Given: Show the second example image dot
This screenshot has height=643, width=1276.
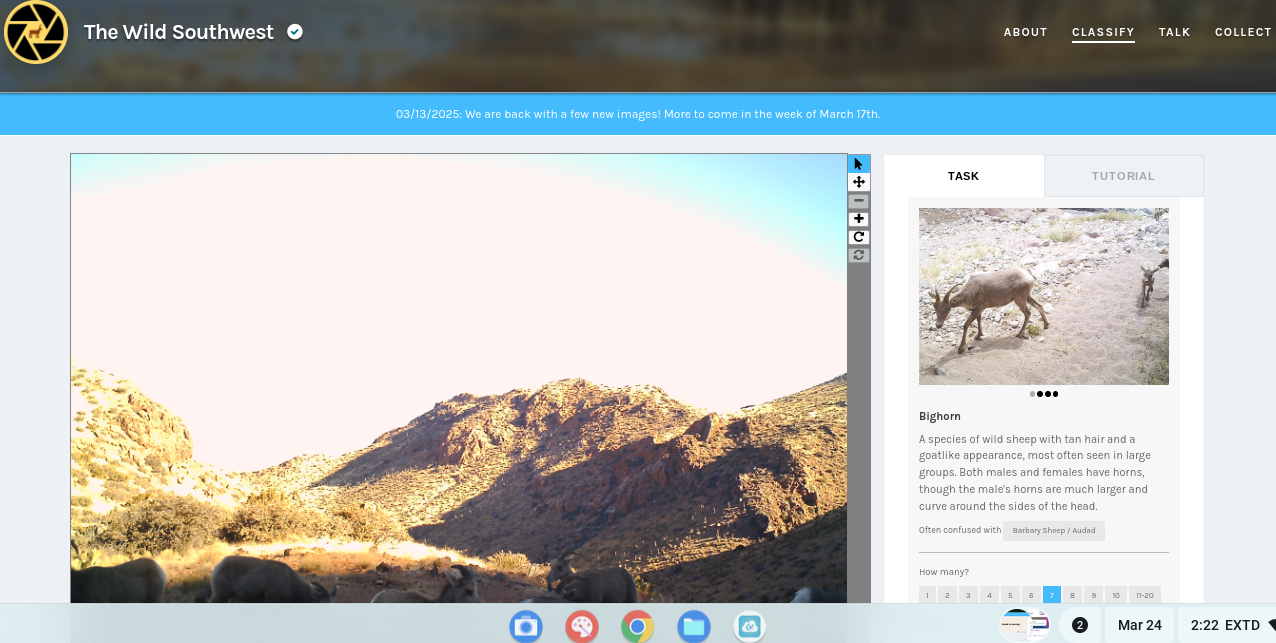Looking at the screenshot, I should (1040, 394).
